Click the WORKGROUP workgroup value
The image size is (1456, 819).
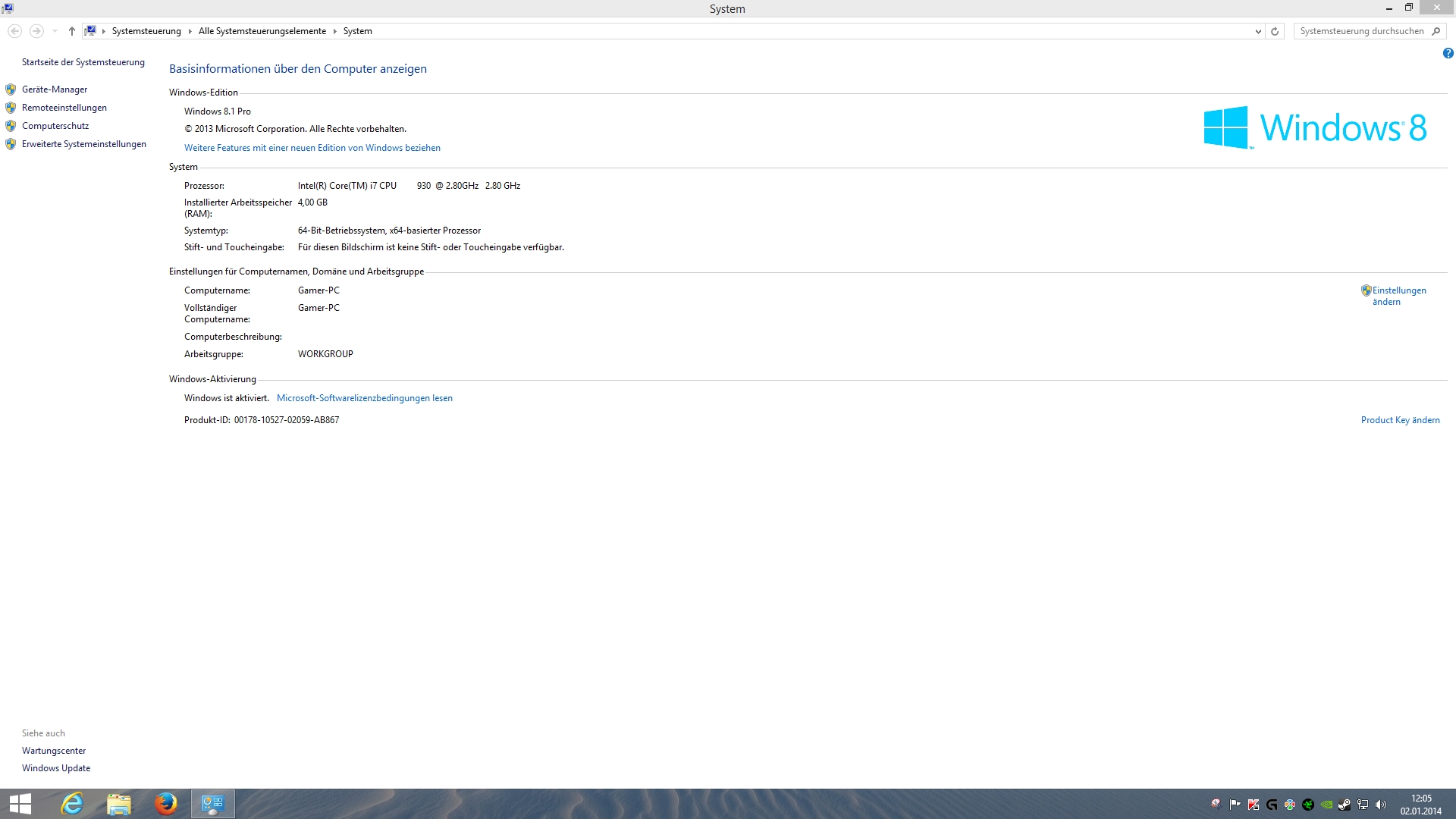325,354
